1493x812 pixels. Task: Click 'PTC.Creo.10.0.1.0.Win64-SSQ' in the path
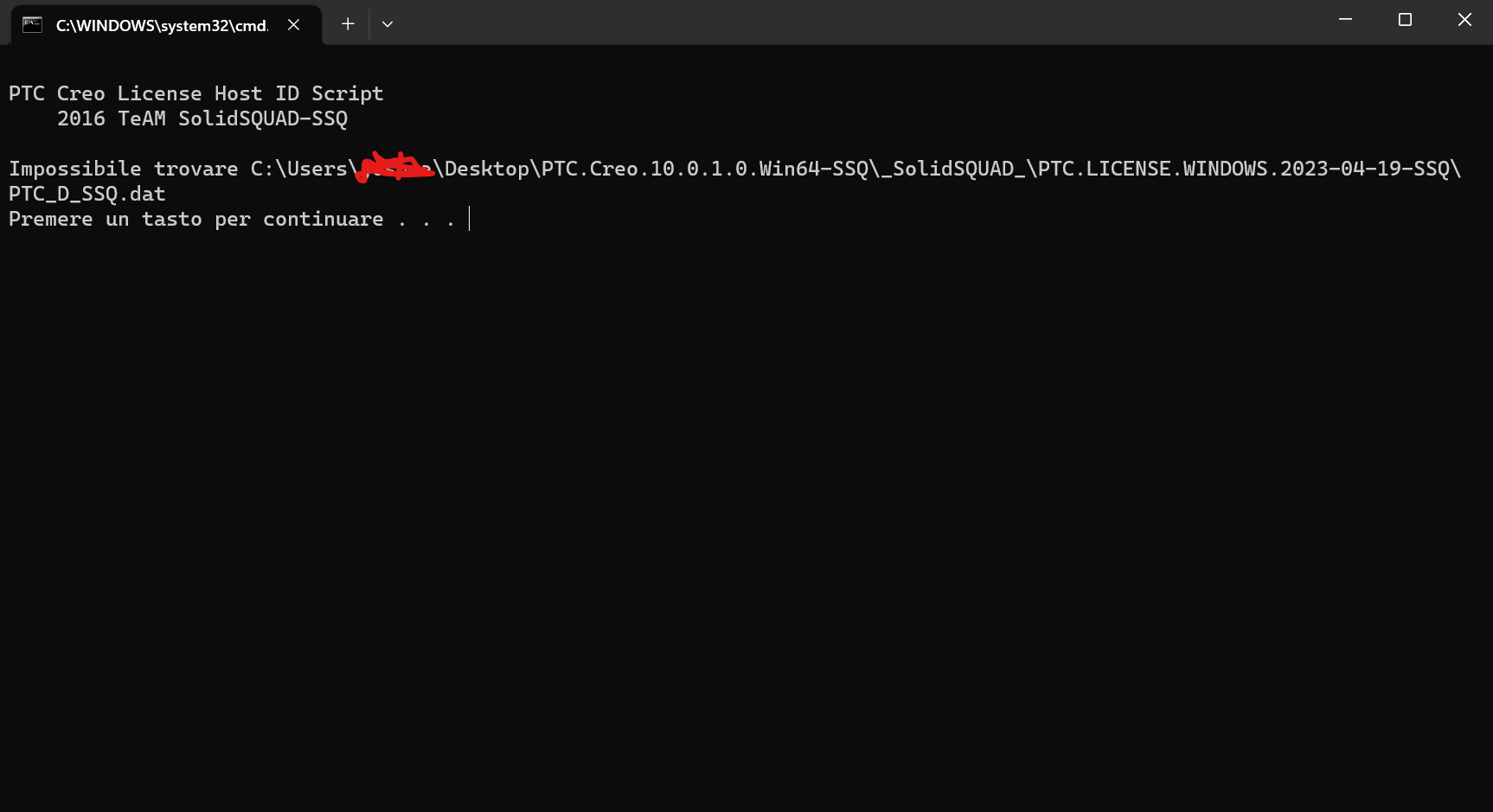(x=705, y=169)
